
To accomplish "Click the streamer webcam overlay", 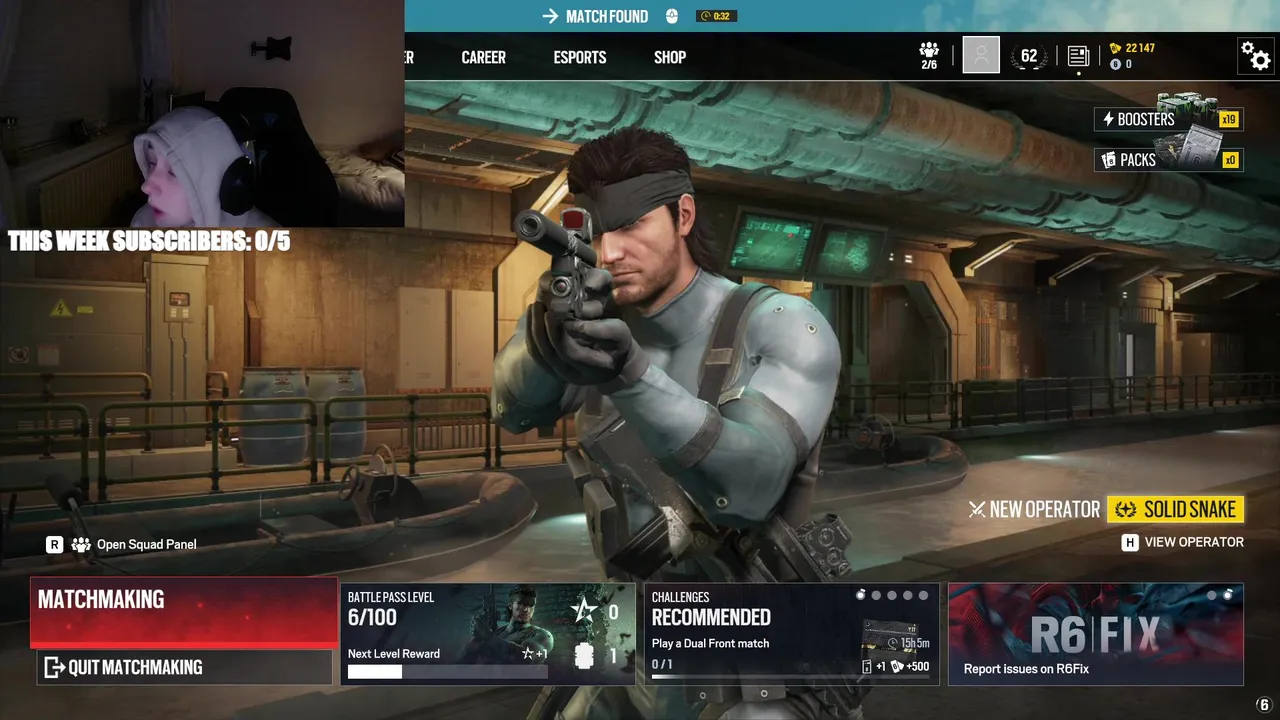I will pos(202,114).
